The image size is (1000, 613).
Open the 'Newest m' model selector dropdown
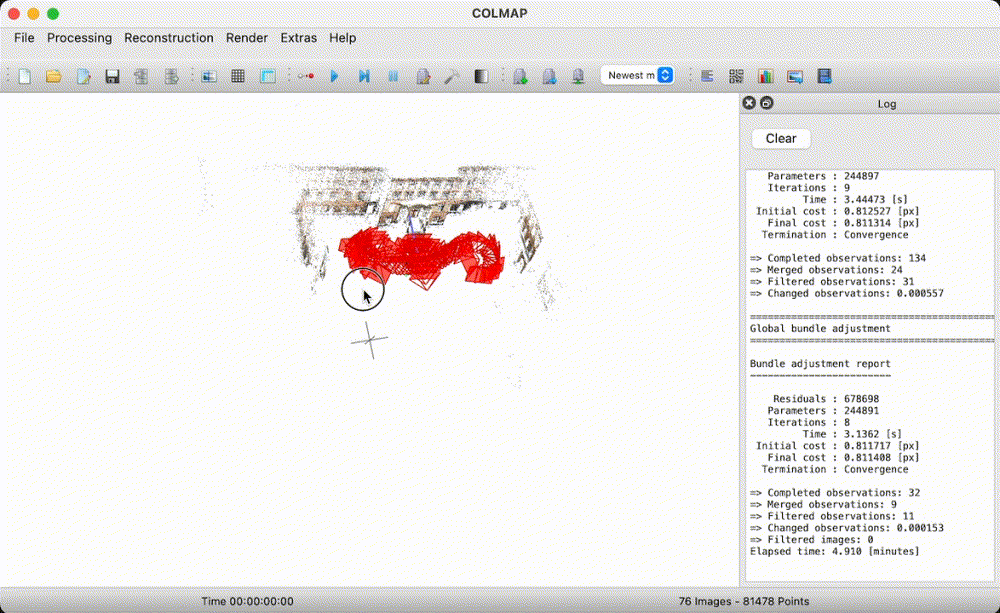(637, 75)
